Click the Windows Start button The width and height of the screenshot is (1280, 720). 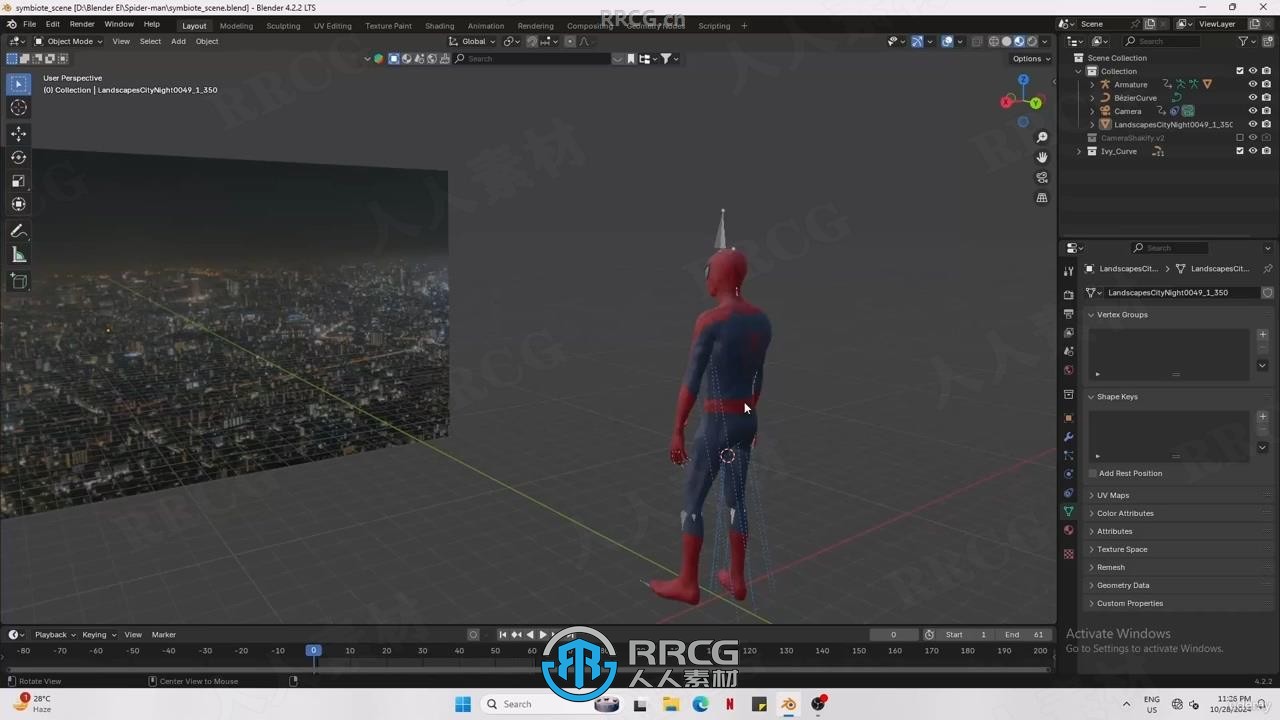click(463, 704)
